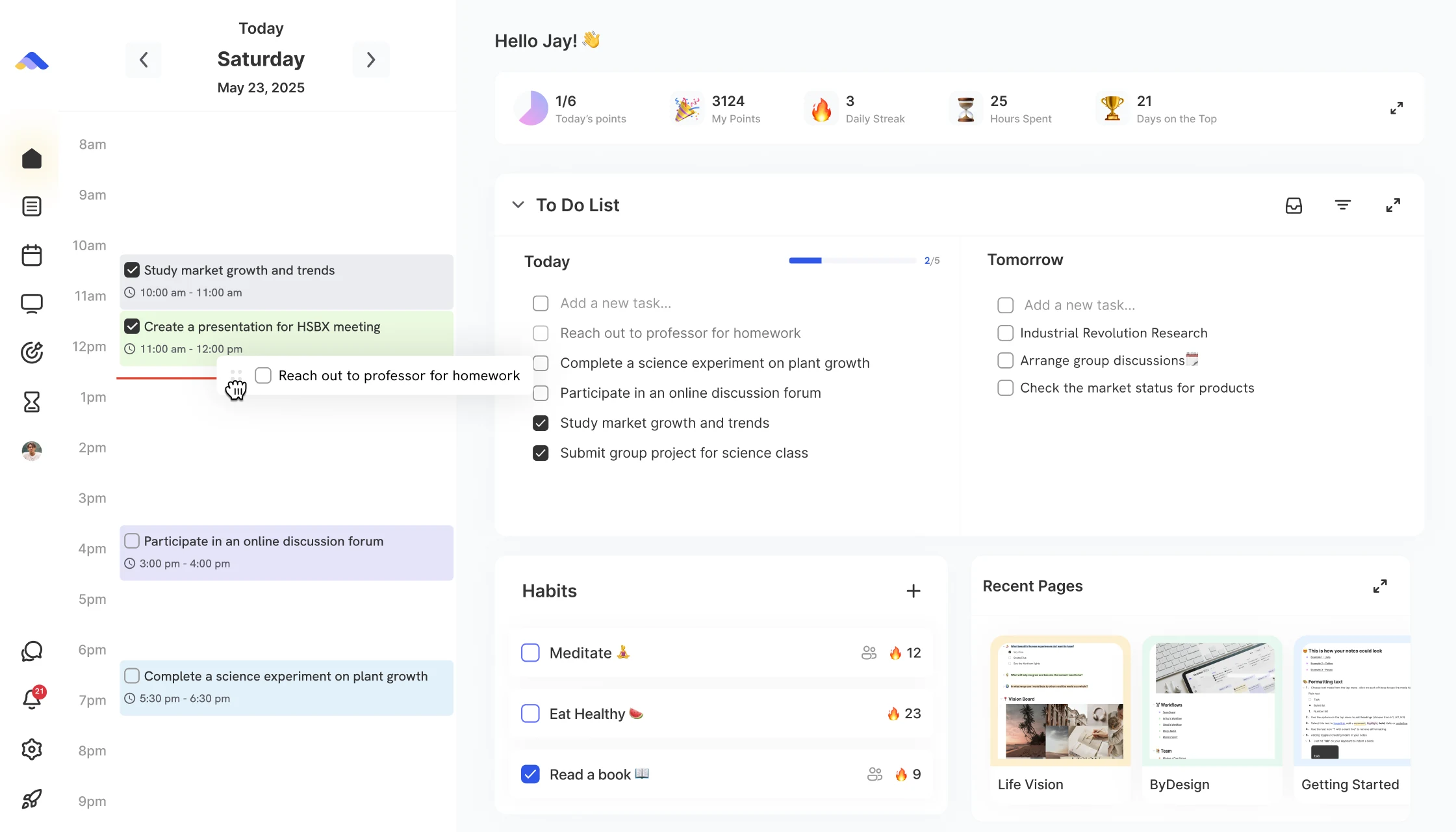Click the Today progress bar 2/5
The height and width of the screenshot is (832, 1456).
tap(852, 261)
